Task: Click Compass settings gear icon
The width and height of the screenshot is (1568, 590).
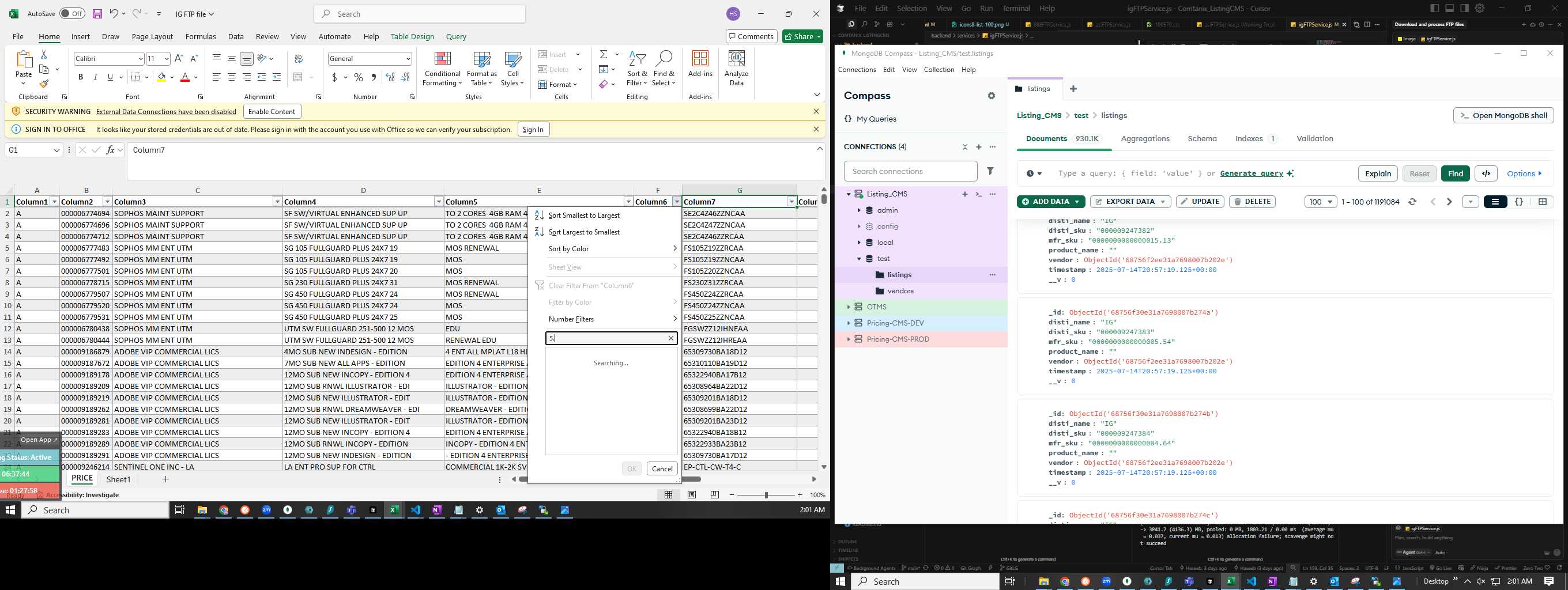Action: [x=992, y=96]
